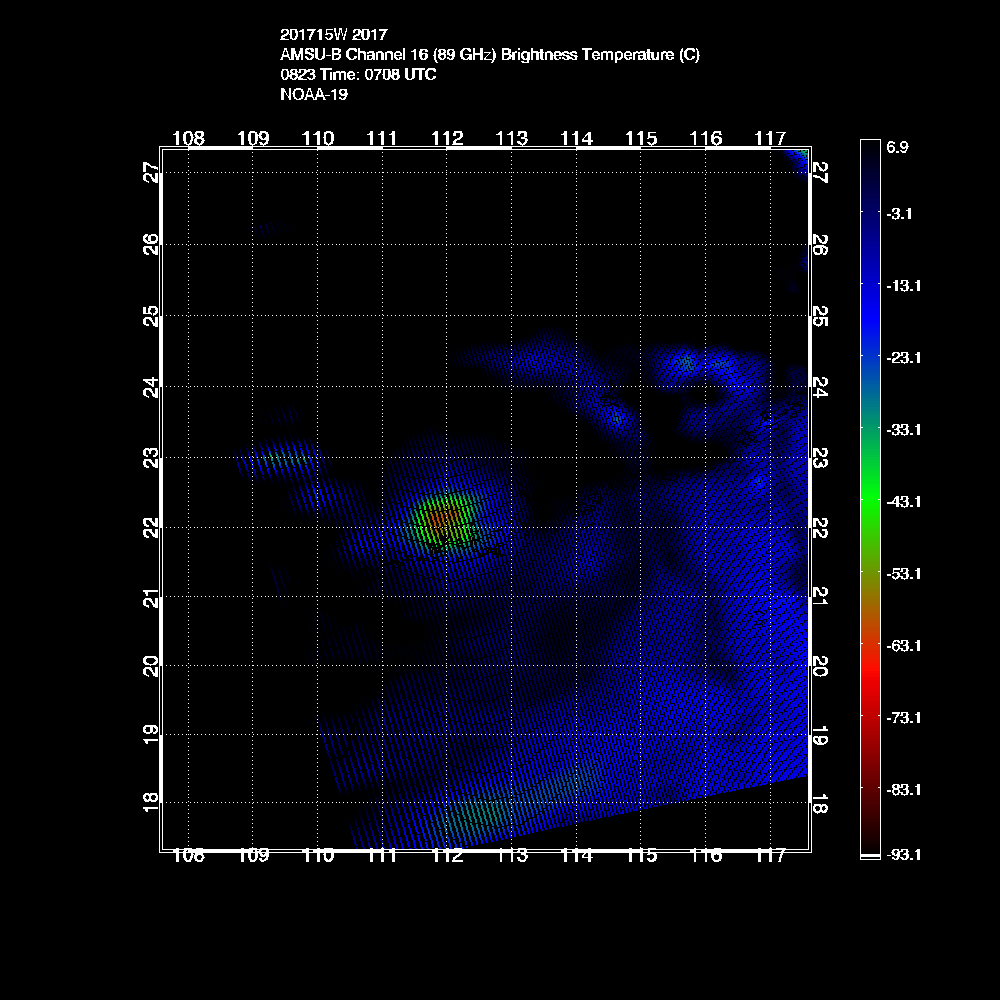Click the -23.1 label on the colorbar
Screen dimensions: 1000x1000
pyautogui.click(x=901, y=357)
